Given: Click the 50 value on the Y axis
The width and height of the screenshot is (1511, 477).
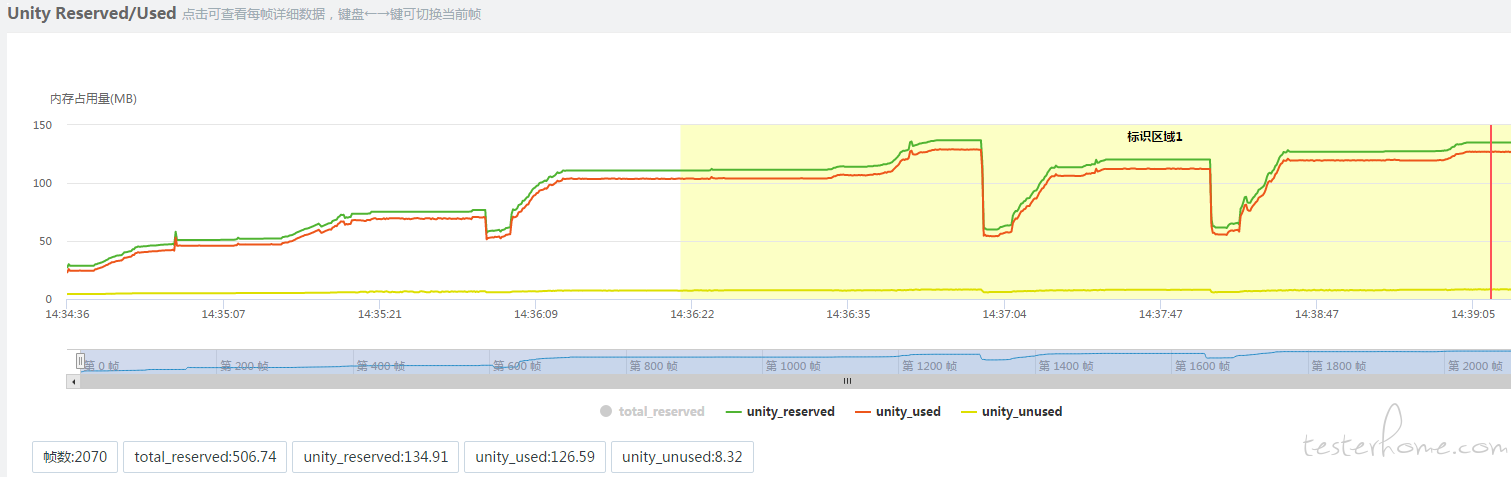Looking at the screenshot, I should tap(46, 241).
